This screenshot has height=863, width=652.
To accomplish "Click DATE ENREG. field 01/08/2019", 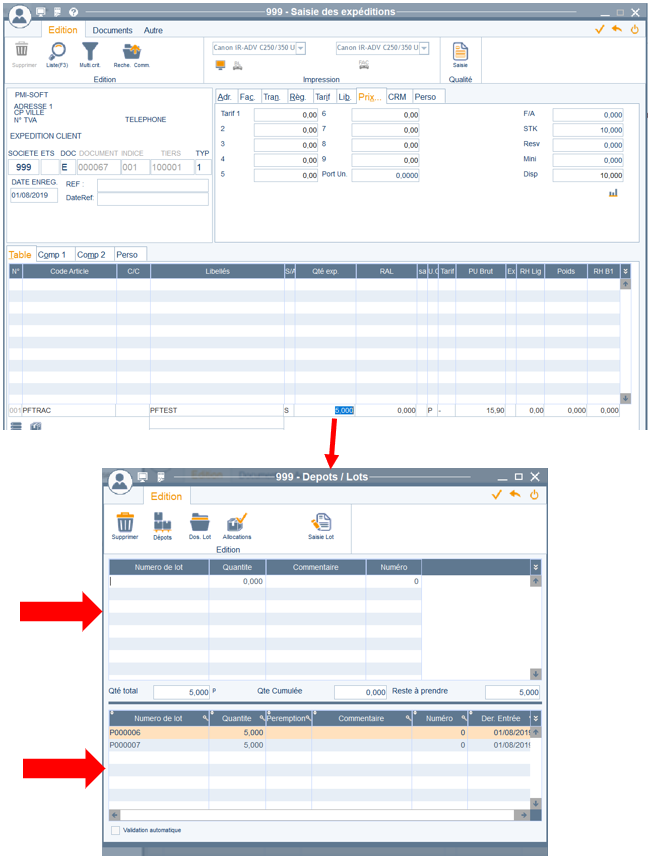I will click(x=34, y=195).
